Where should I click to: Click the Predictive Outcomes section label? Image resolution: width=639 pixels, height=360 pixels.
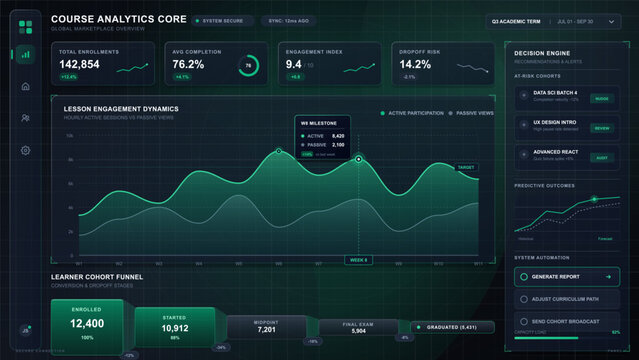(544, 186)
